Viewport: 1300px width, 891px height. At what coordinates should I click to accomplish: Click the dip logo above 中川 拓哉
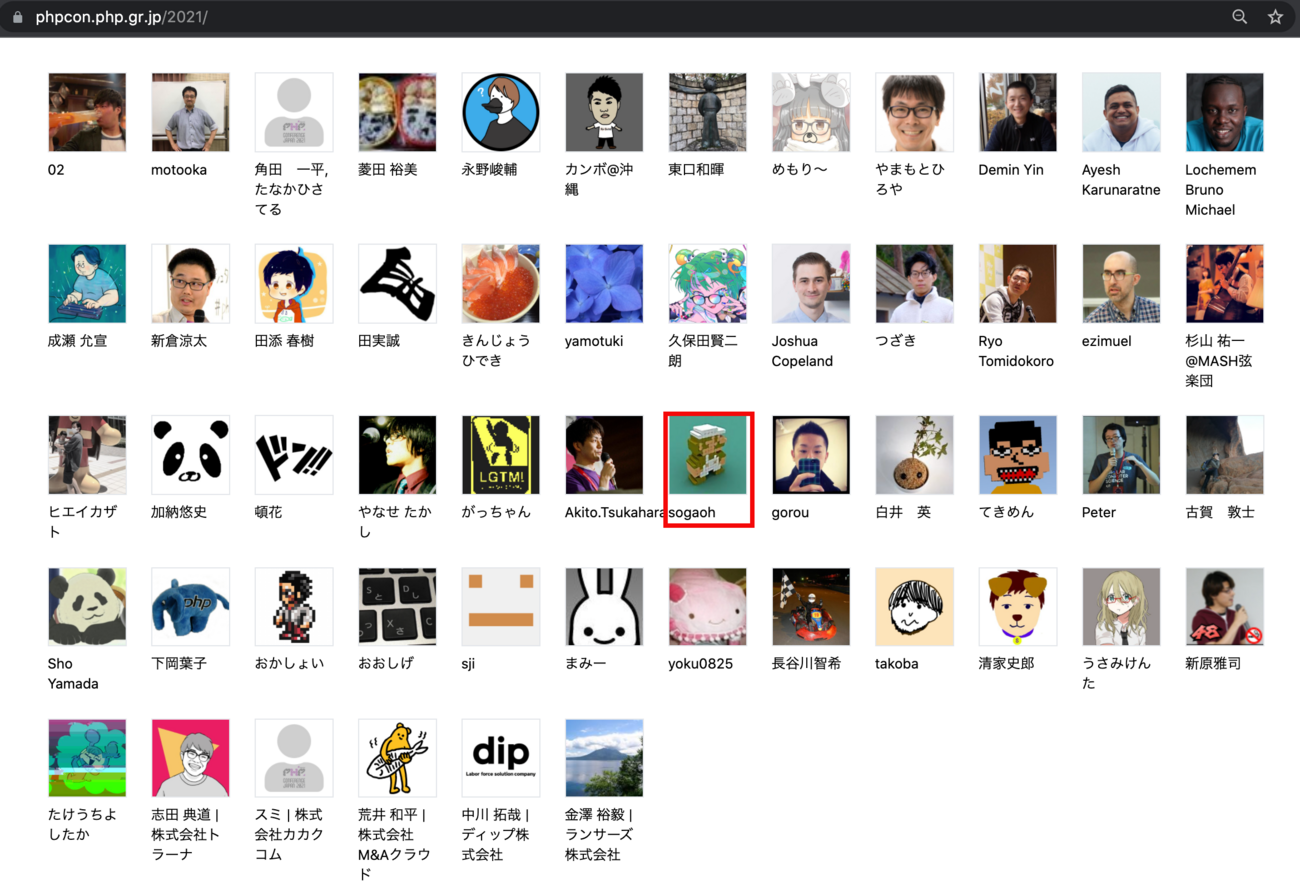501,758
